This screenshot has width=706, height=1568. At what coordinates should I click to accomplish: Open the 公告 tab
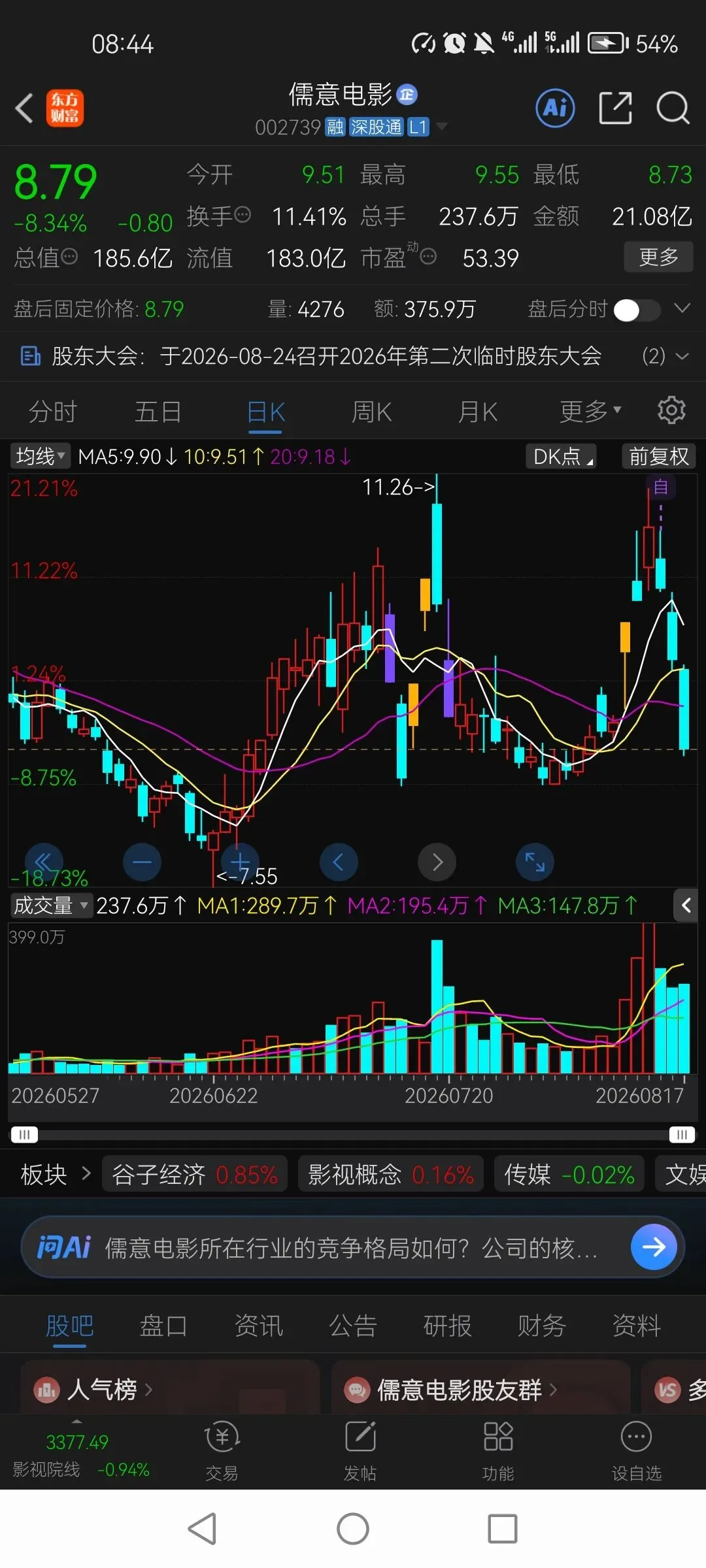click(353, 1326)
